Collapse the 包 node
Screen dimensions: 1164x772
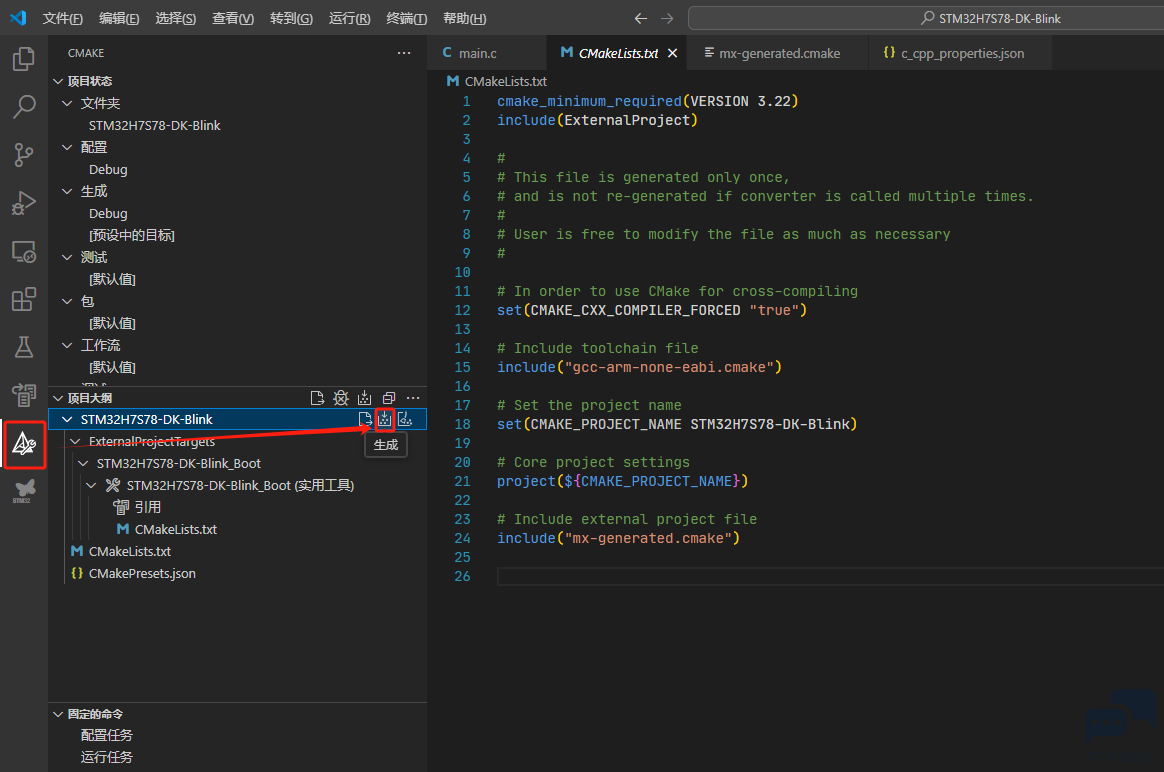67,301
